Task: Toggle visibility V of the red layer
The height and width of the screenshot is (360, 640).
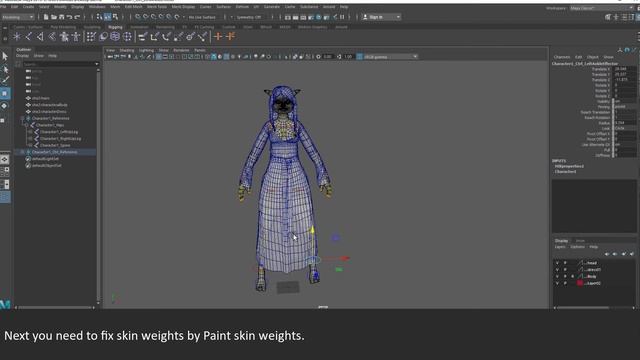Action: [x=557, y=283]
